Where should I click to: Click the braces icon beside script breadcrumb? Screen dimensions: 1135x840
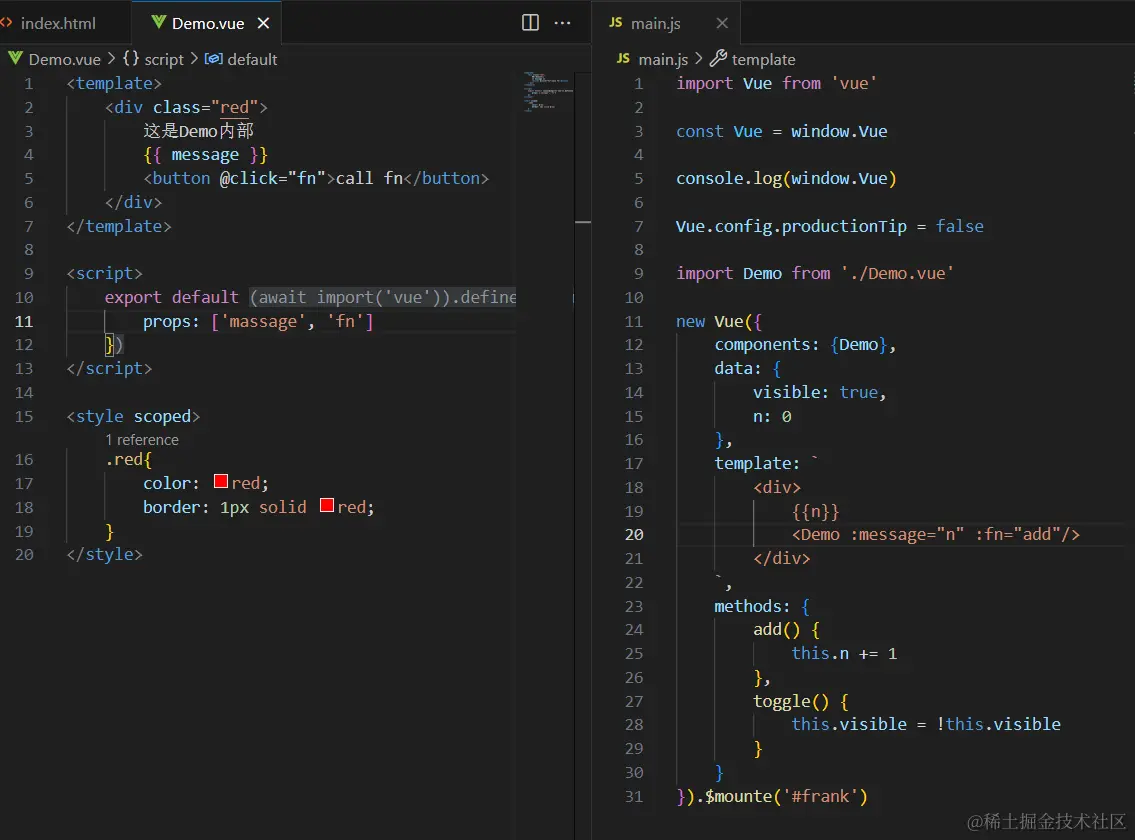131,58
